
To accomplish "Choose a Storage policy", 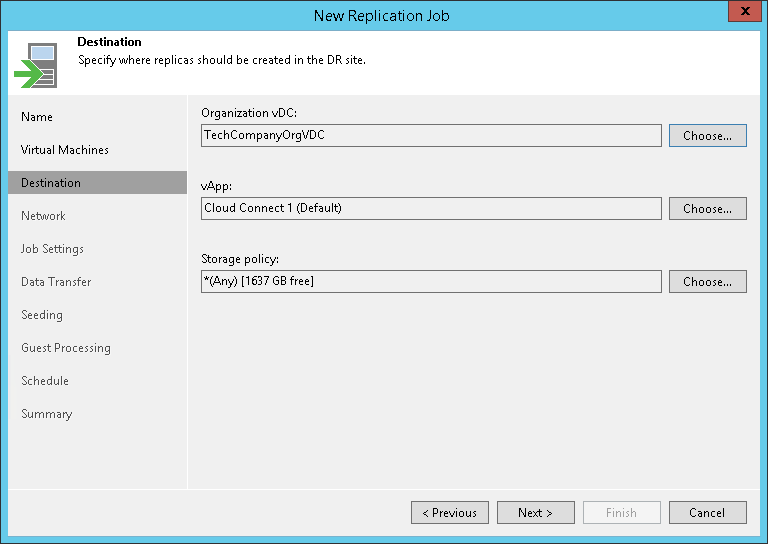I will pos(707,282).
